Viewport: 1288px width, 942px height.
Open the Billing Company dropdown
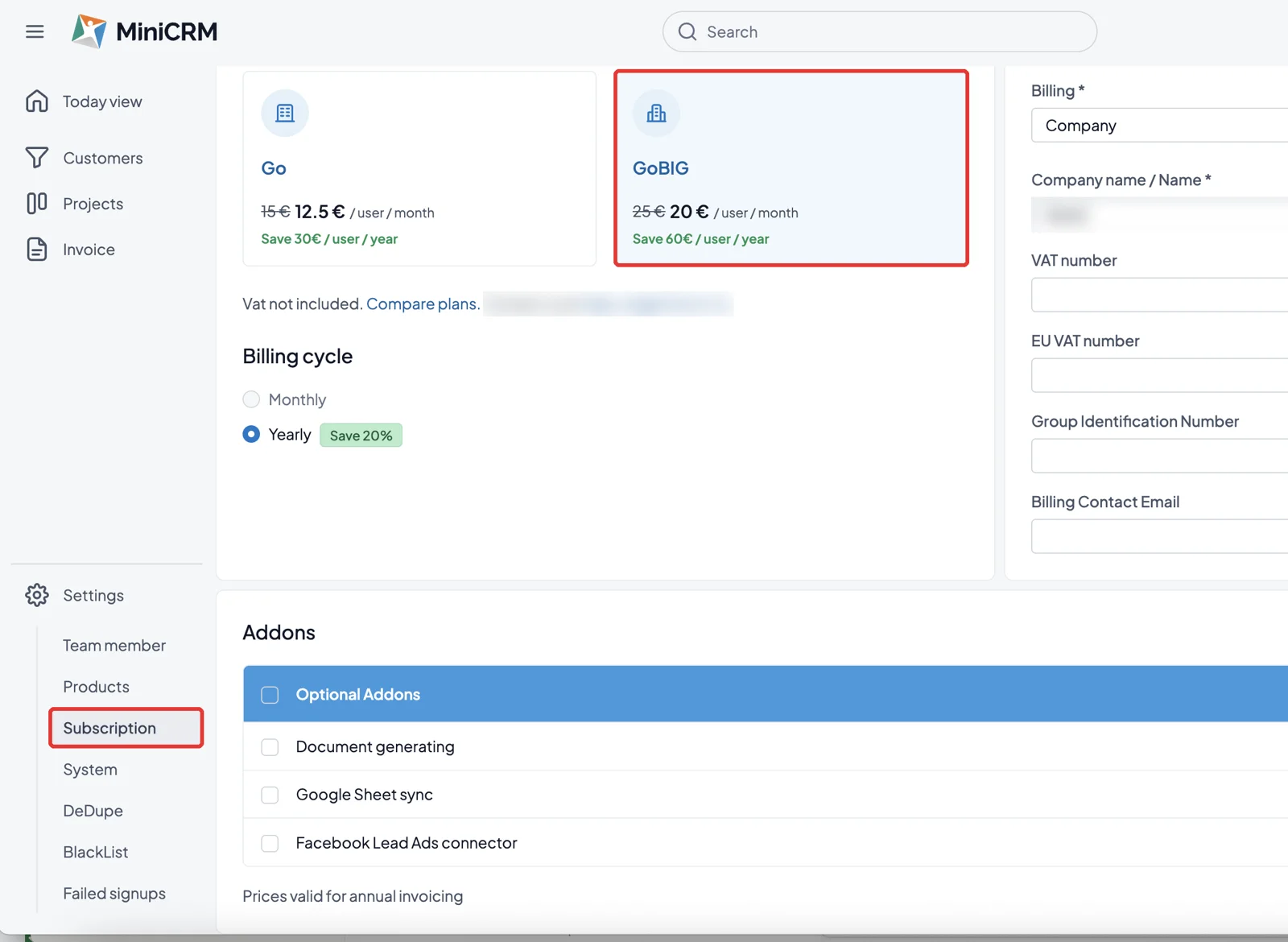click(1159, 126)
